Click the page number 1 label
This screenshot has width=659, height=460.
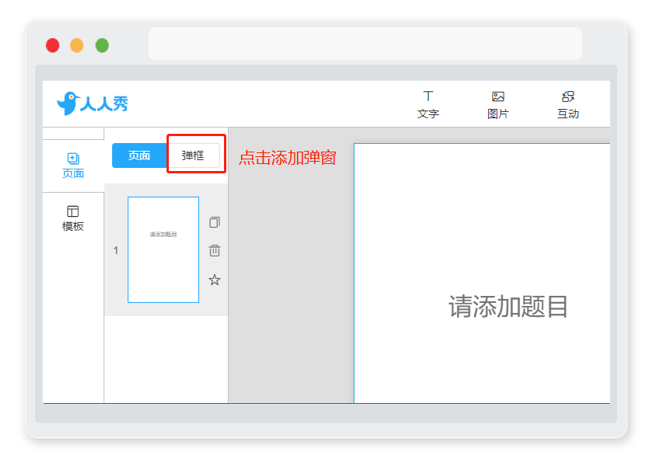click(x=116, y=250)
